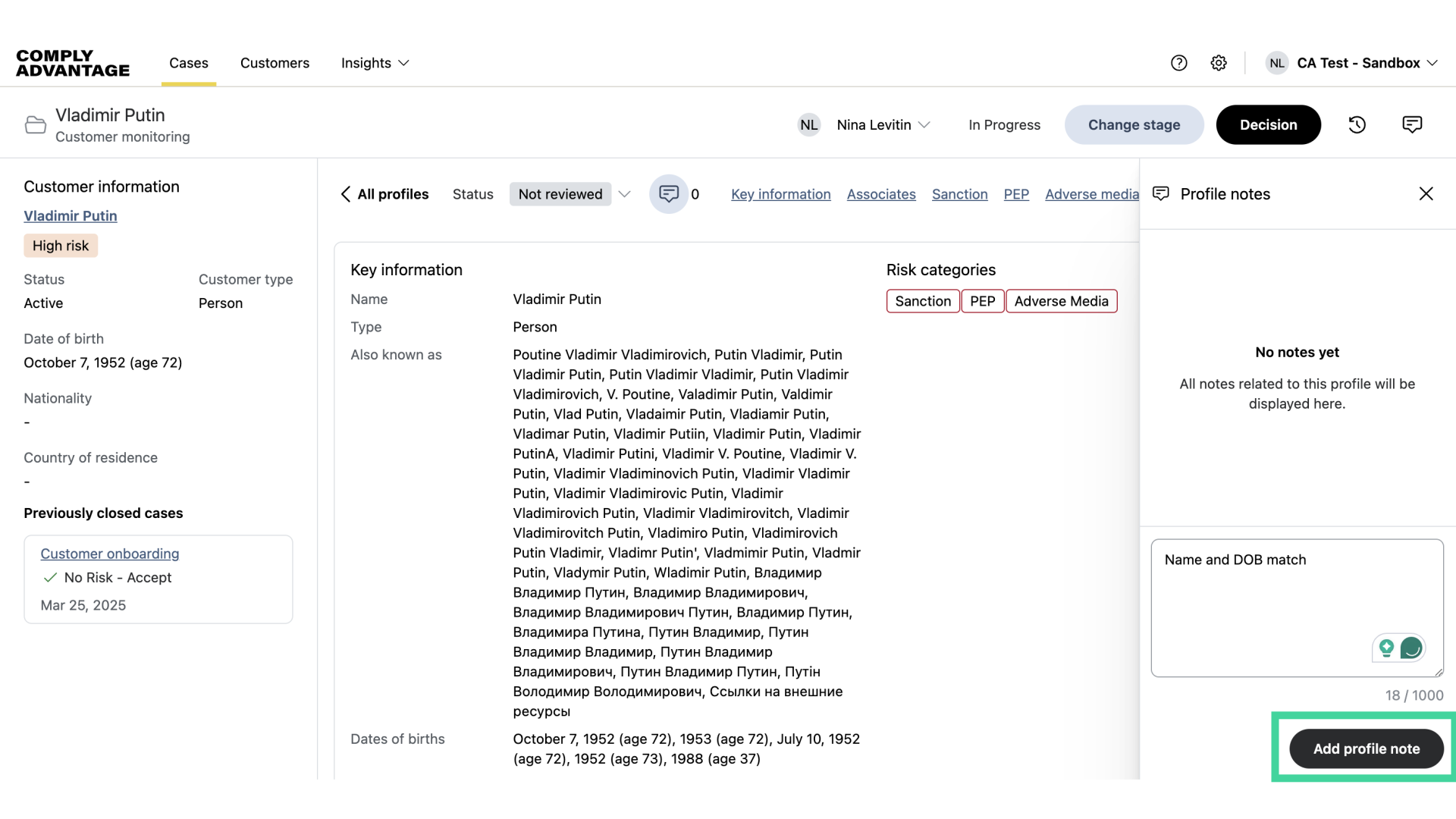1456x819 pixels.
Task: Open the case history via the clock icon
Action: pos(1357,124)
